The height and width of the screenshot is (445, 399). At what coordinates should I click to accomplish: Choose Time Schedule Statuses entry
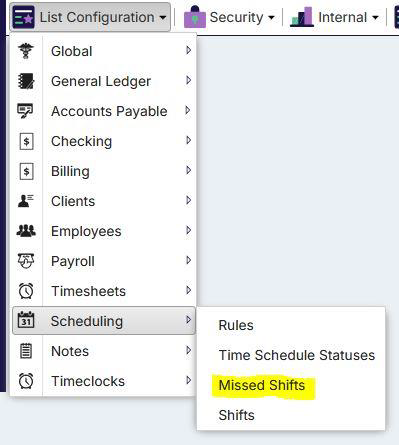pyautogui.click(x=297, y=355)
